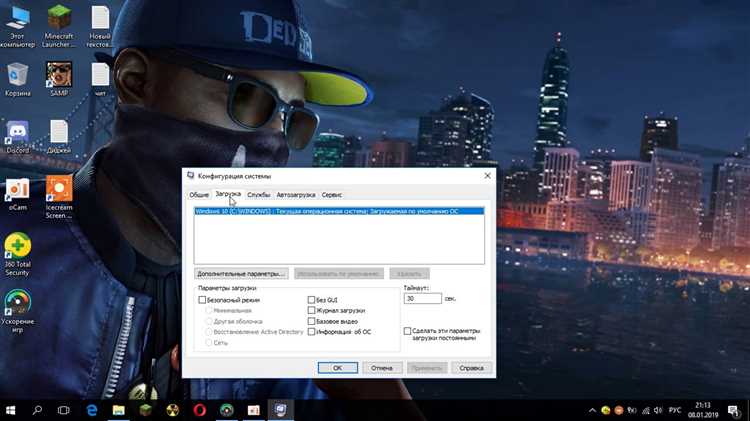Click the Применить button
Viewport: 750px width, 421px height.
click(427, 368)
